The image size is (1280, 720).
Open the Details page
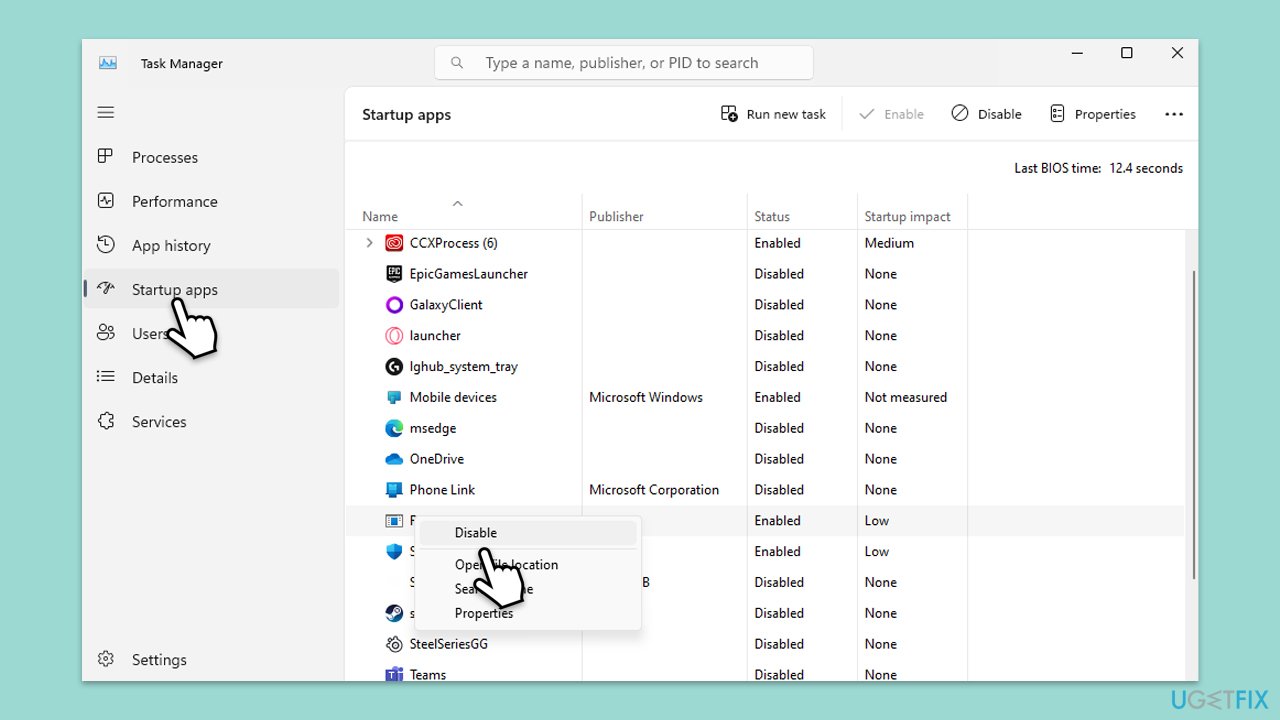coord(154,377)
